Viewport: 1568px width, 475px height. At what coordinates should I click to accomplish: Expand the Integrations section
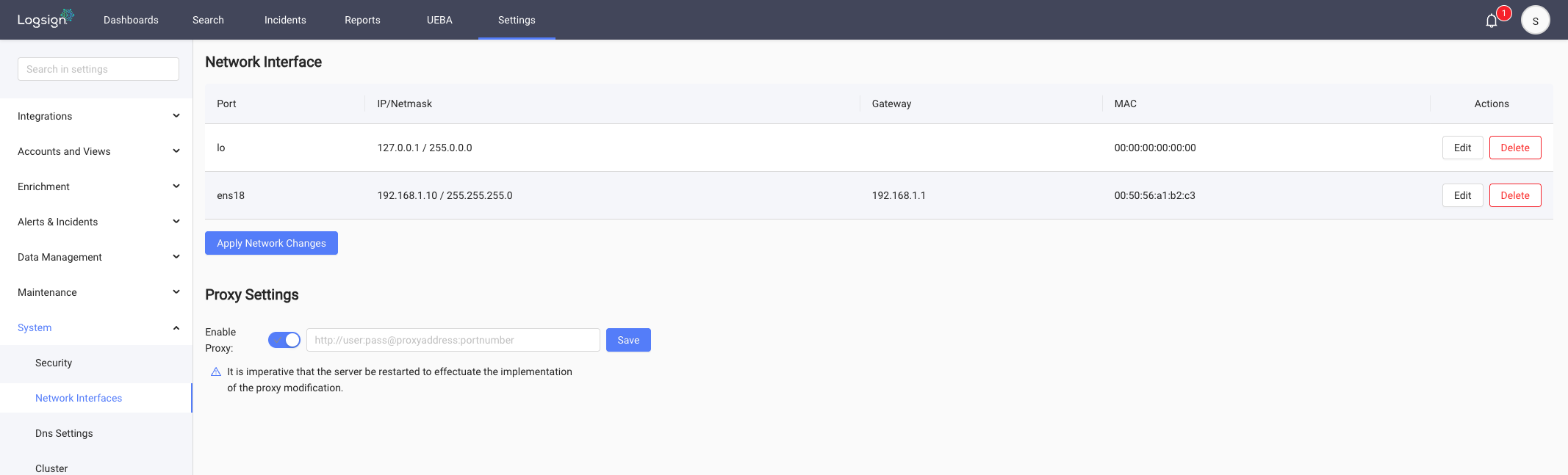(96, 116)
